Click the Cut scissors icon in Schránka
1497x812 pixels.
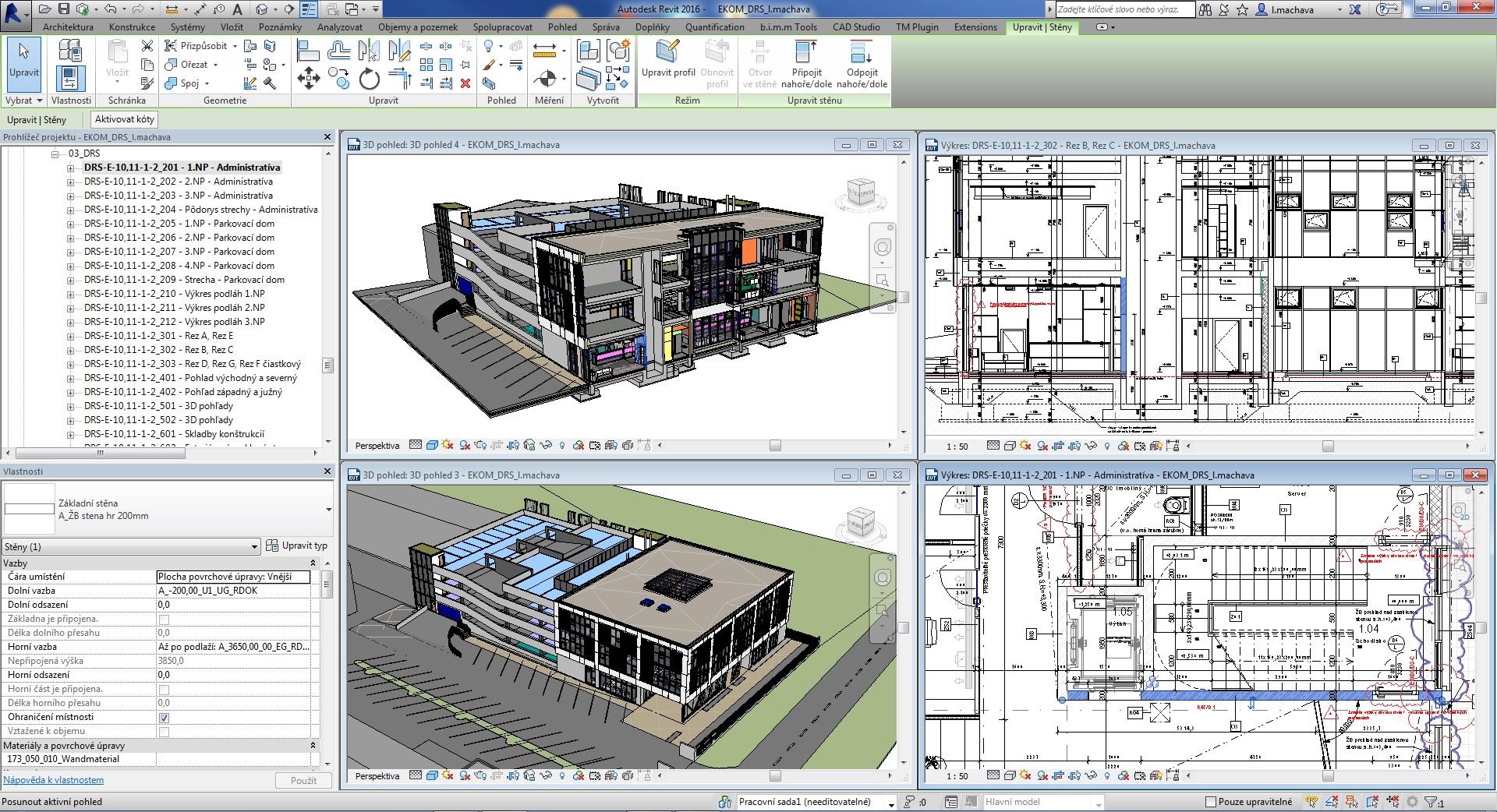[x=147, y=46]
